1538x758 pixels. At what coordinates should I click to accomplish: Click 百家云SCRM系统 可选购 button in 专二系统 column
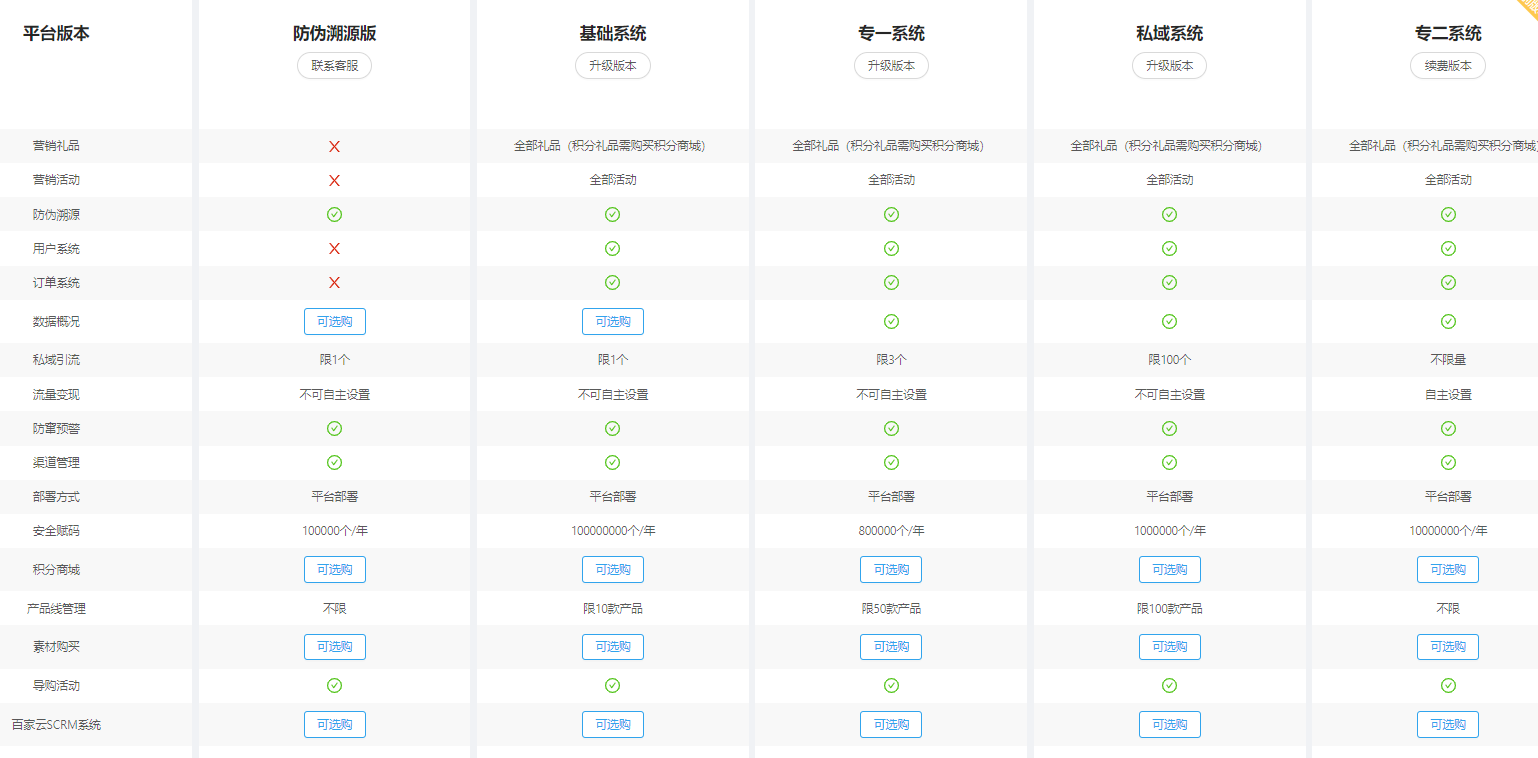click(1448, 724)
